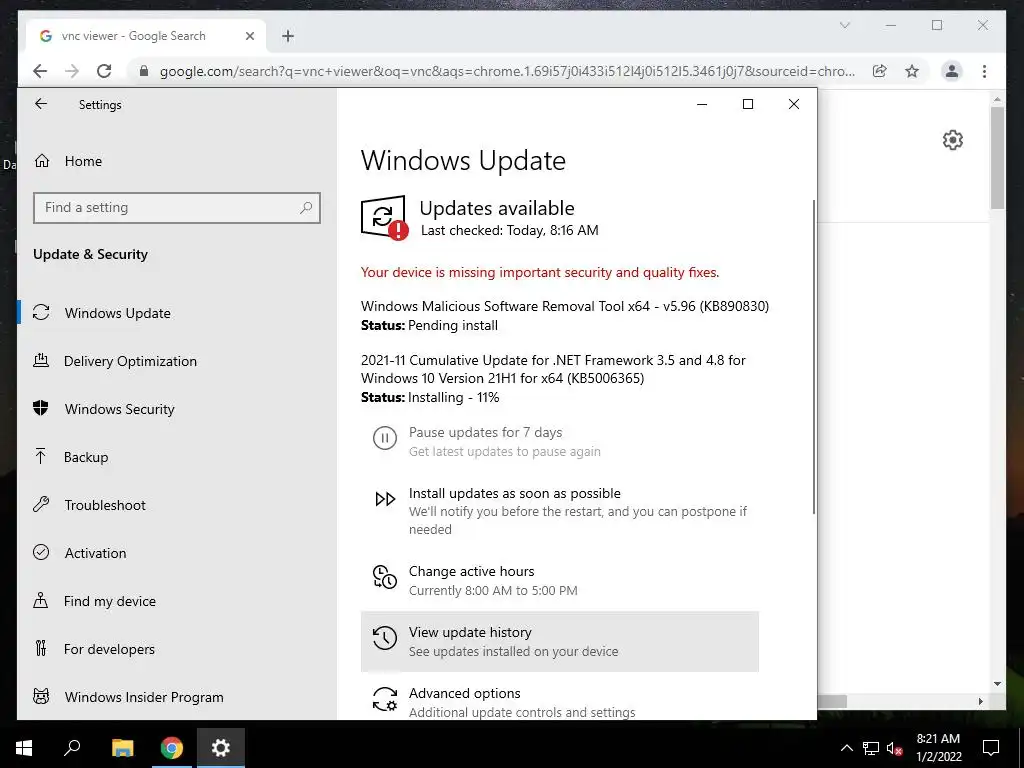Image resolution: width=1024 pixels, height=768 pixels.
Task: Click the Windows Update sync icon in sidebar
Action: 41,312
